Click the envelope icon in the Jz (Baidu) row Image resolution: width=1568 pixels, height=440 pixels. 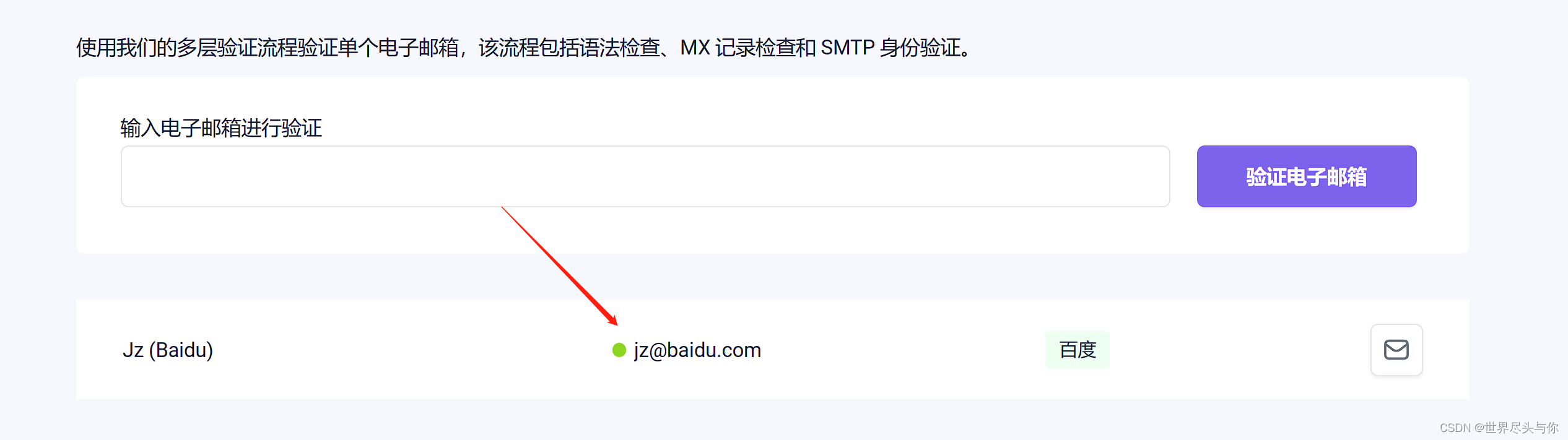point(1396,350)
